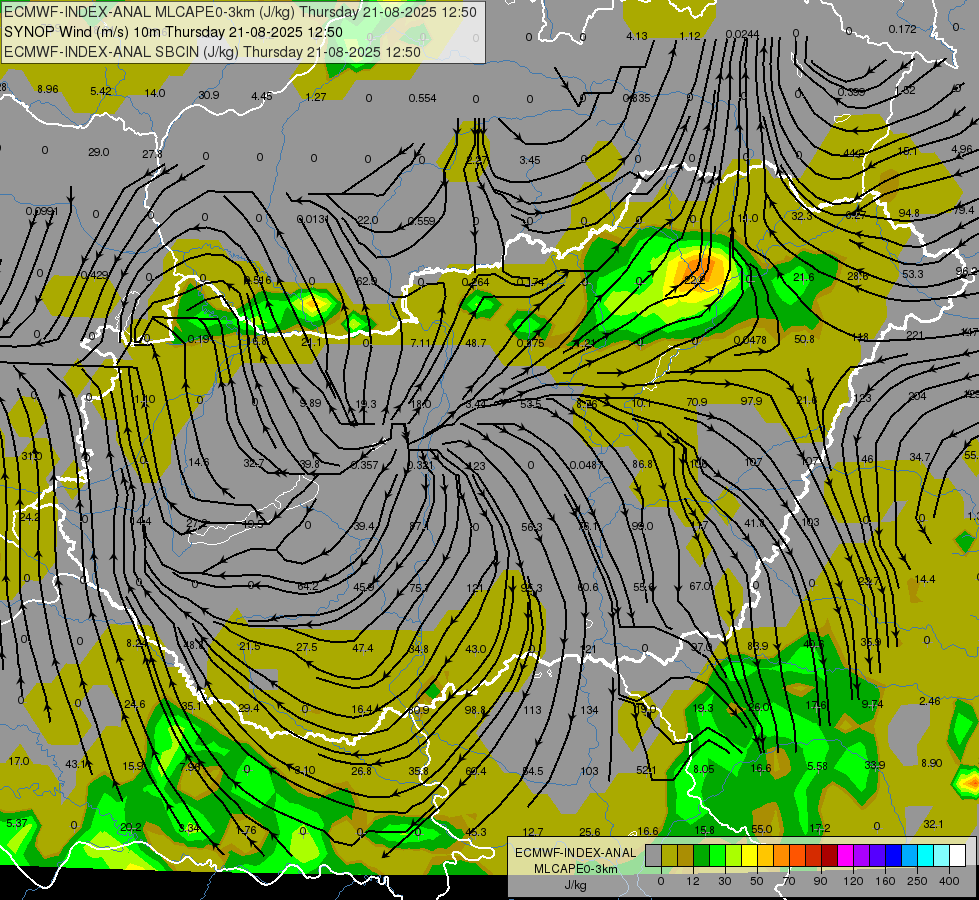The height and width of the screenshot is (900, 979).
Task: Click the 22.2 value in the orange hotspot
Action: pyautogui.click(x=695, y=280)
